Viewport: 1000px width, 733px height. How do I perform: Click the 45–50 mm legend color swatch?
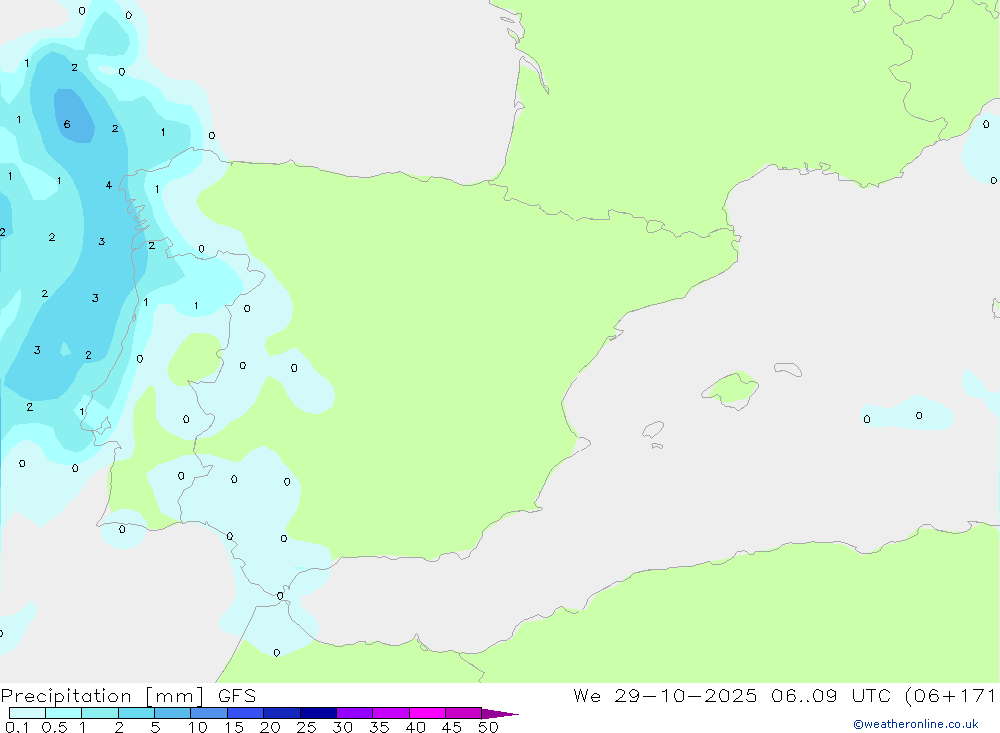pos(463,713)
